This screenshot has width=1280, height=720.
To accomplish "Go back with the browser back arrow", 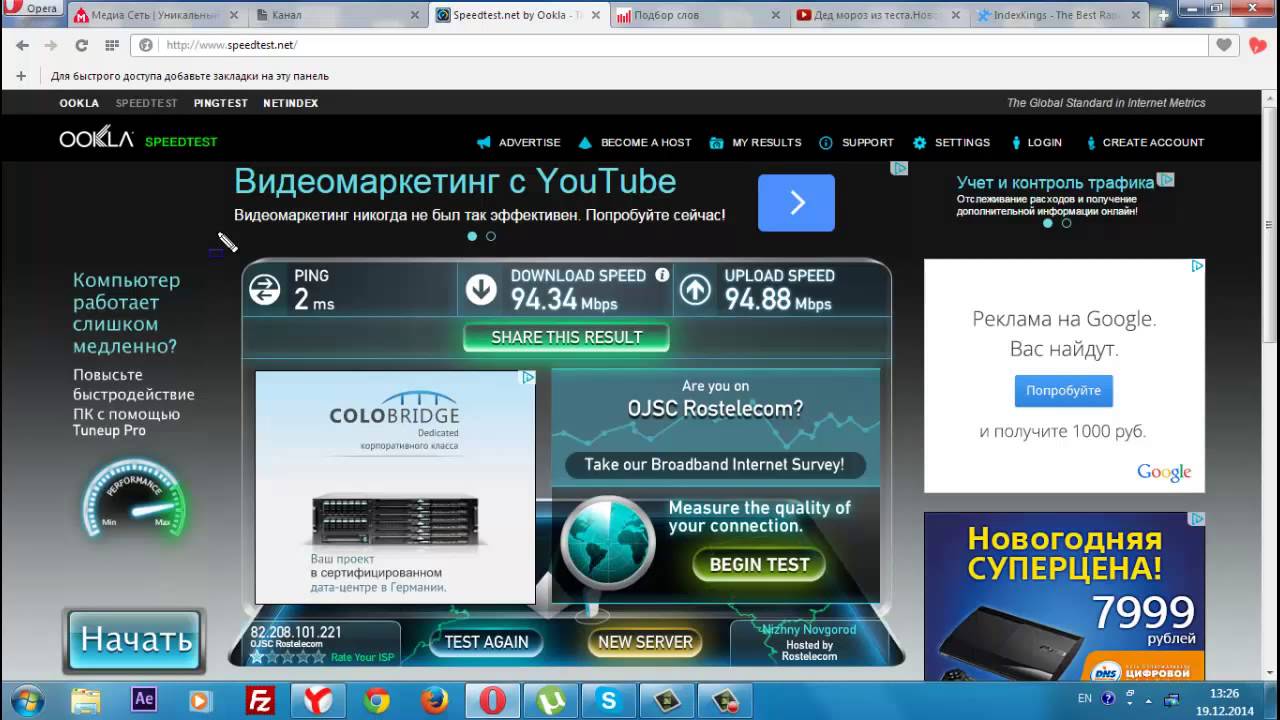I will tap(21, 45).
